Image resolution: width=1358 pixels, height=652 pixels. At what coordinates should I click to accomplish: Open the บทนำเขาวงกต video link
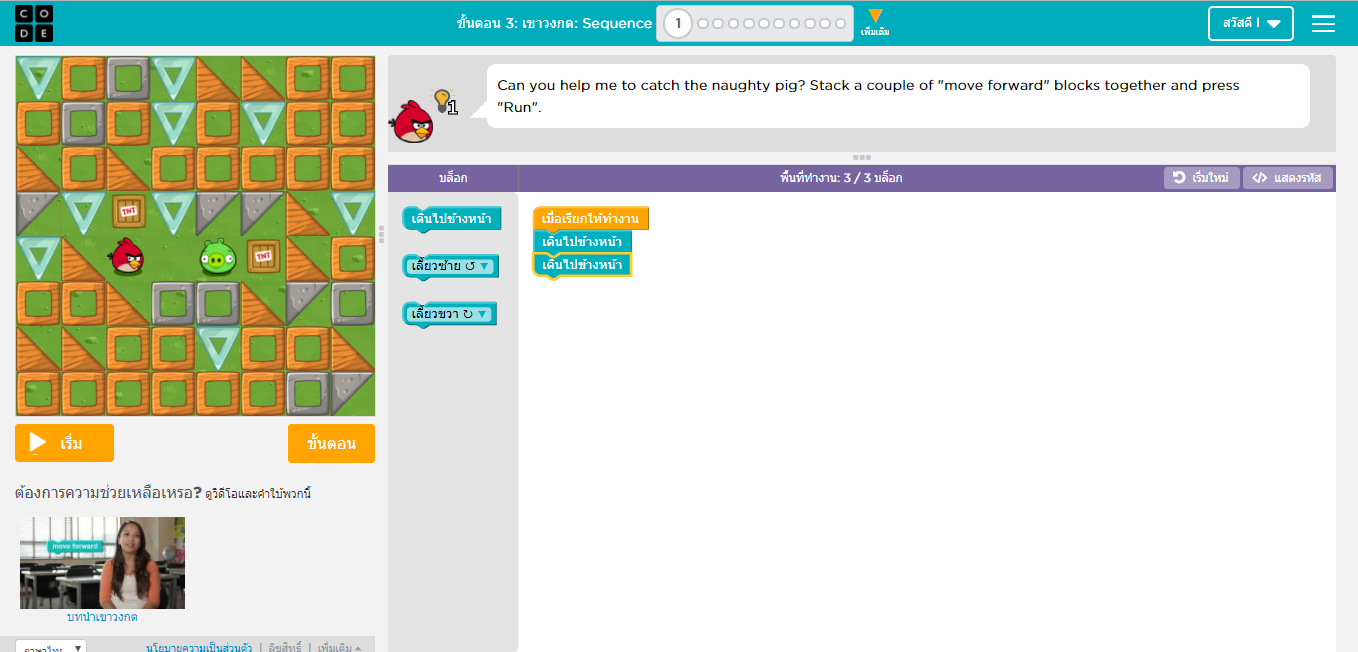tap(102, 617)
